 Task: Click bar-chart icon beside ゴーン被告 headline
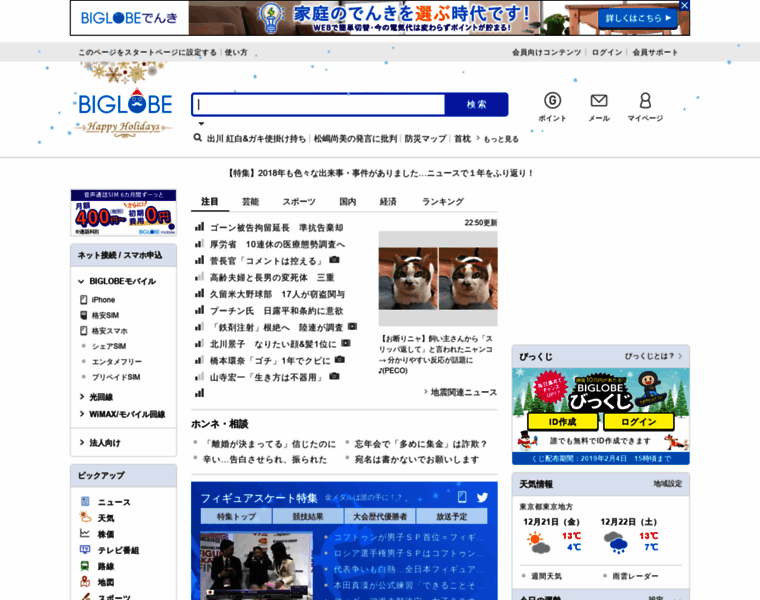pos(199,226)
